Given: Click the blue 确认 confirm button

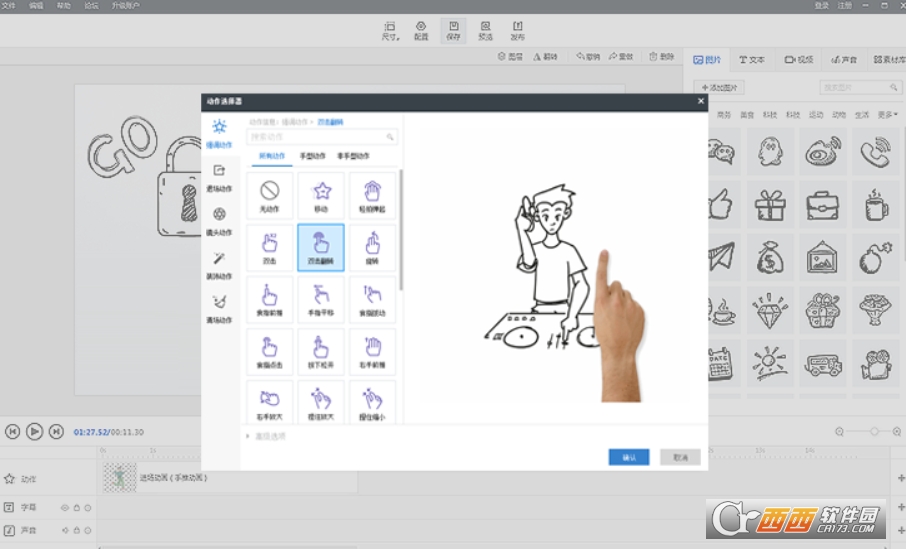Looking at the screenshot, I should 629,457.
